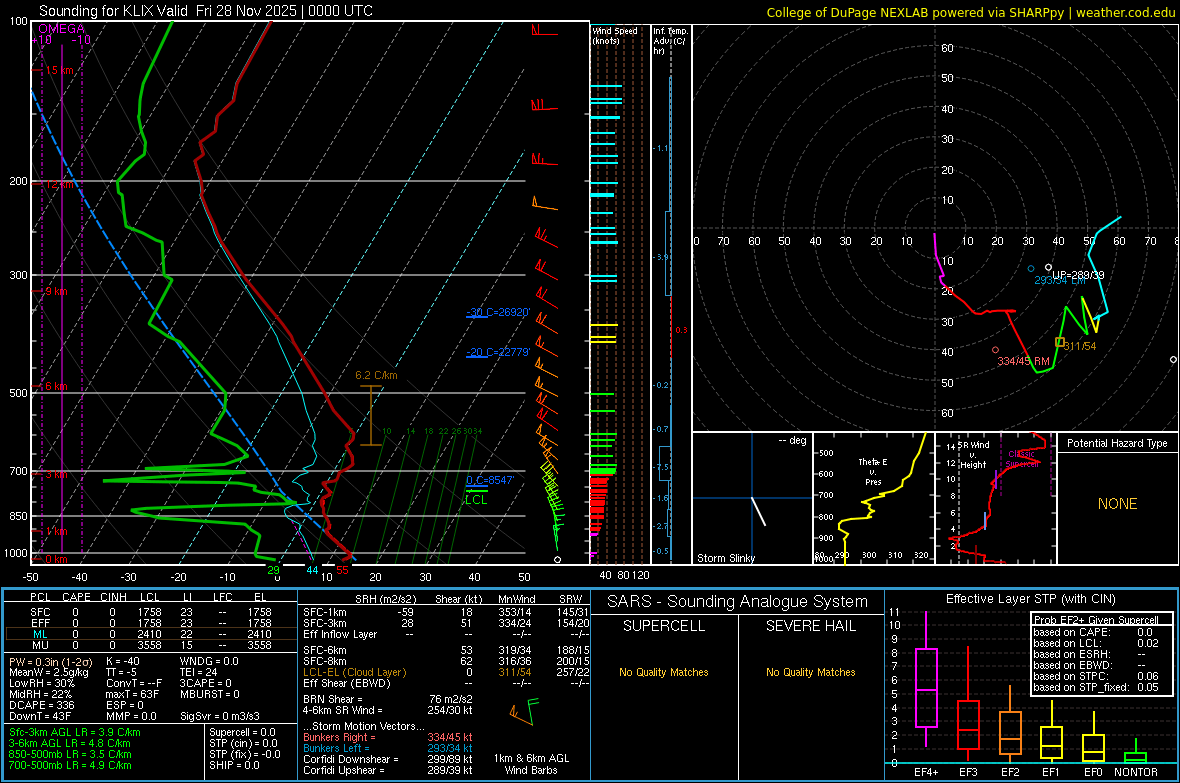Click the OMEGA label on the Skew-T
Image resolution: width=1180 pixels, height=783 pixels.
(62, 29)
